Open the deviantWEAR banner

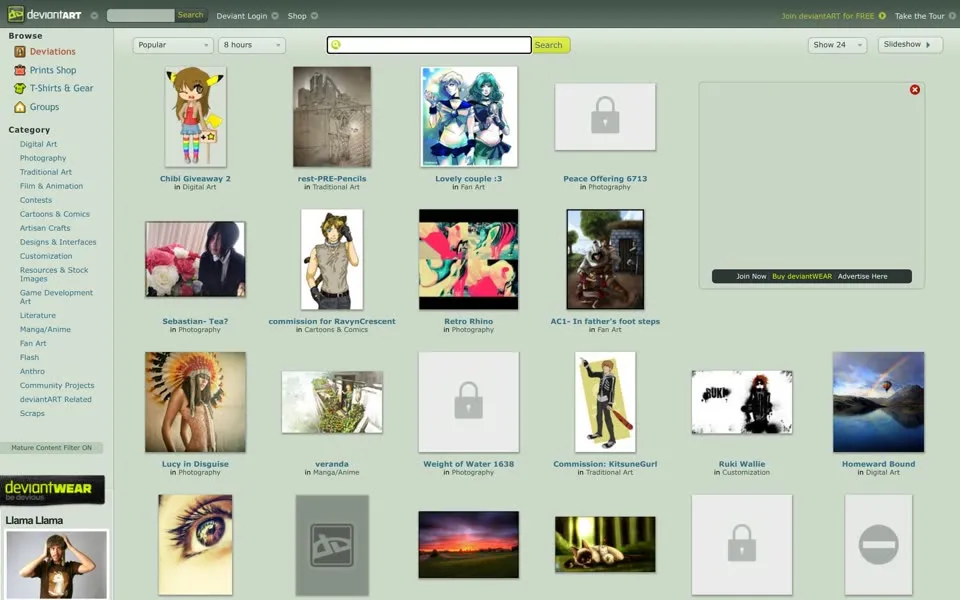52,490
